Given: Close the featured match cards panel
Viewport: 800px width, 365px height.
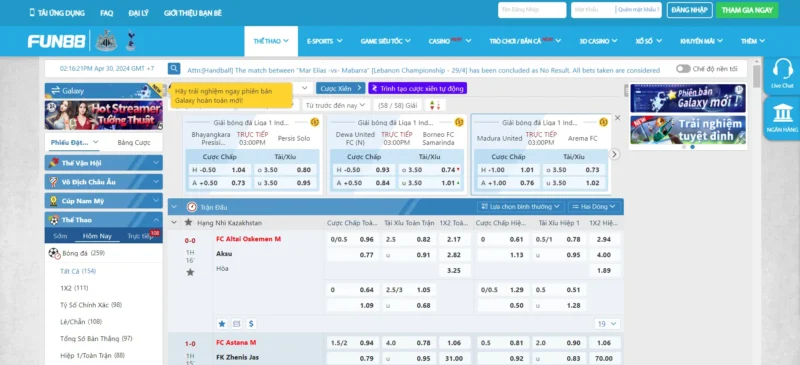Looking at the screenshot, I should coord(617,118).
